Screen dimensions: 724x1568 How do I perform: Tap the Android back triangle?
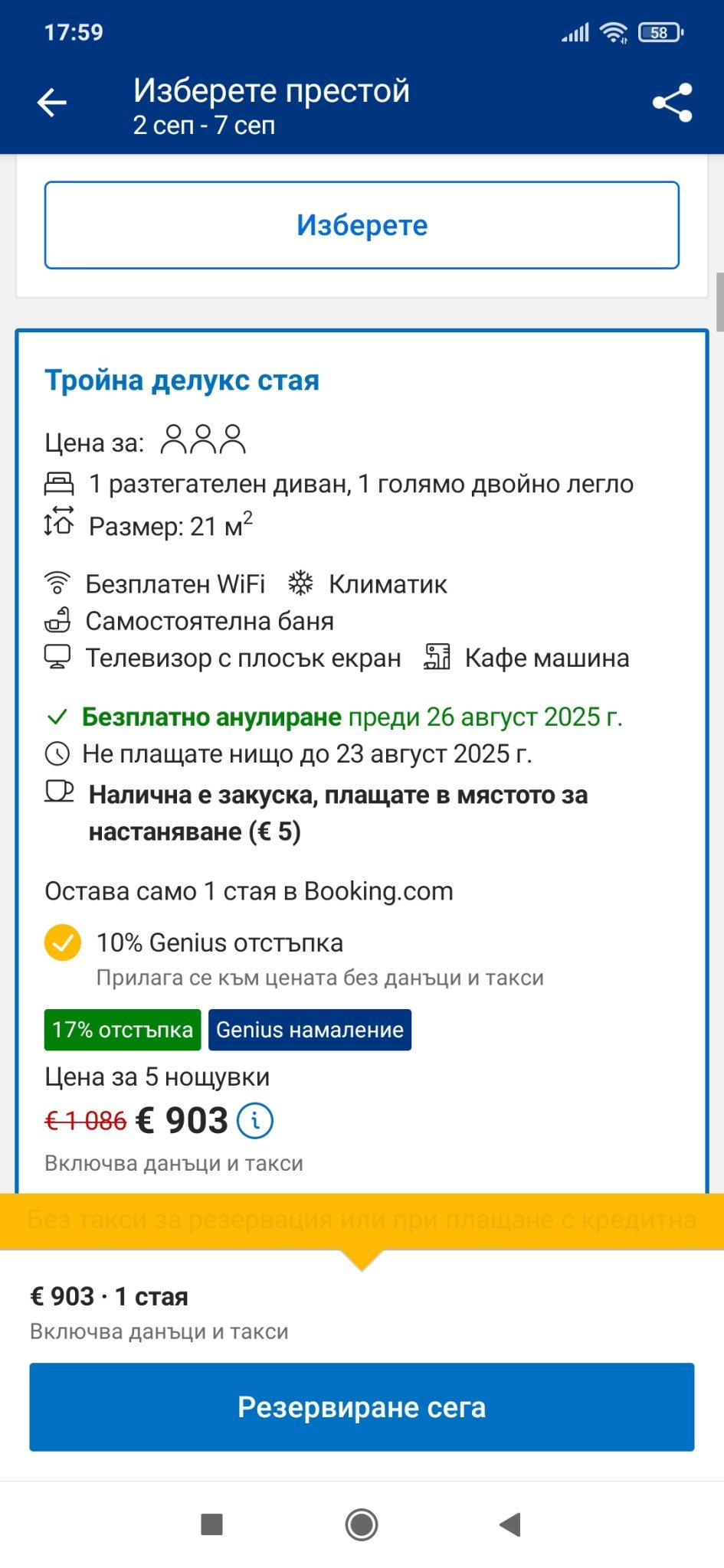[510, 1524]
